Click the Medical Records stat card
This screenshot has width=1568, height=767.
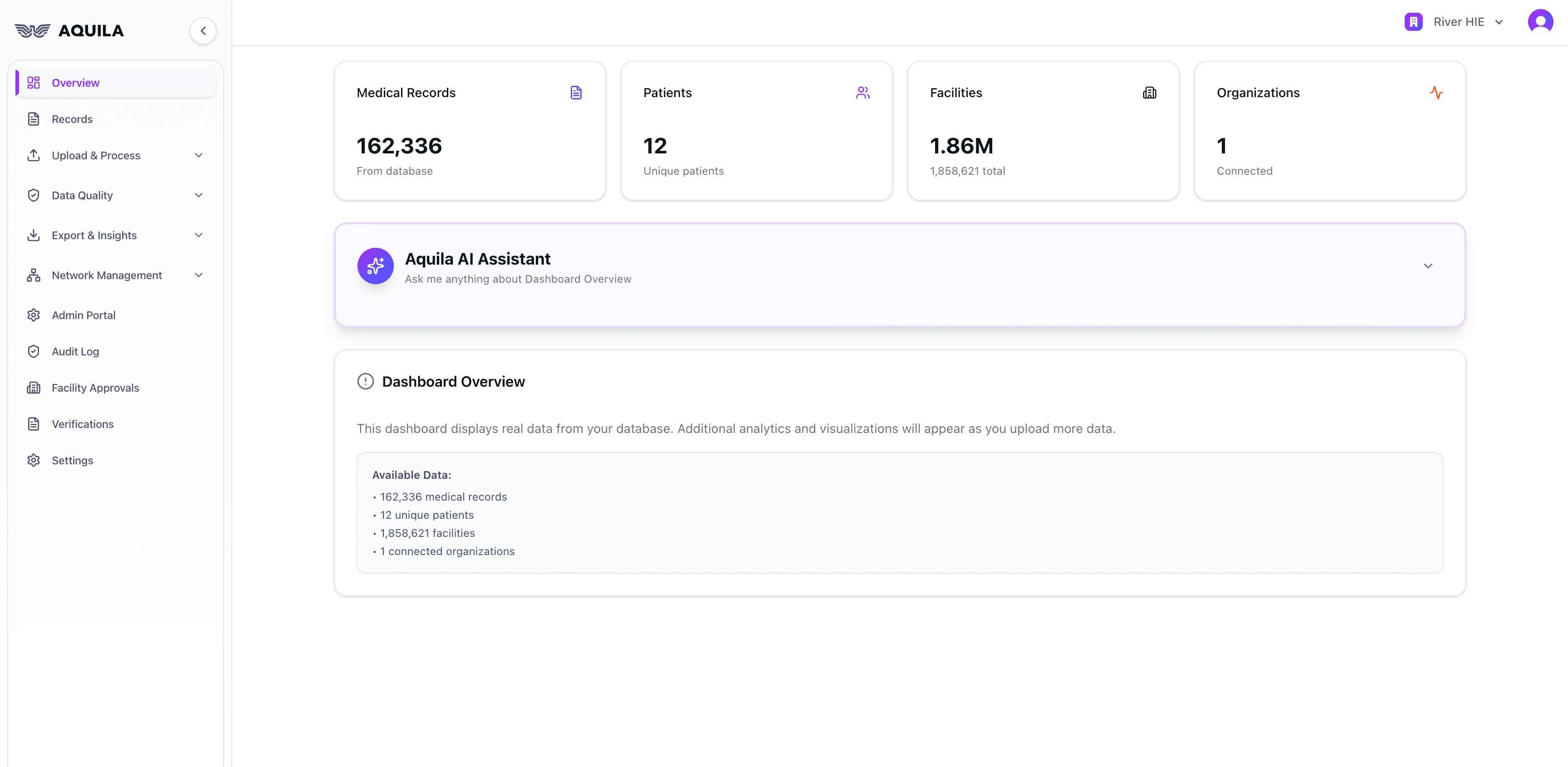pyautogui.click(x=469, y=131)
